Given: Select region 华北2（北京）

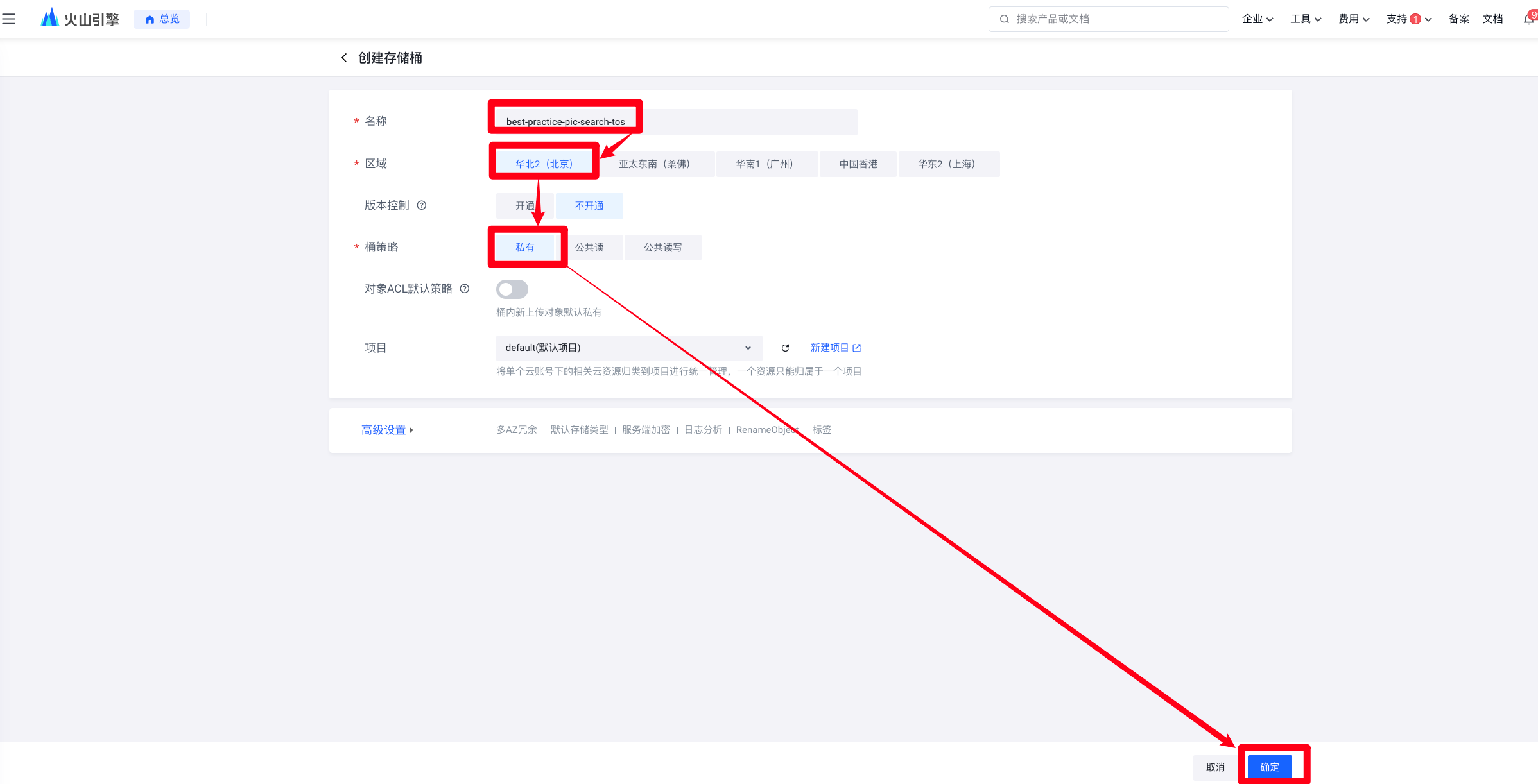Looking at the screenshot, I should click(544, 164).
